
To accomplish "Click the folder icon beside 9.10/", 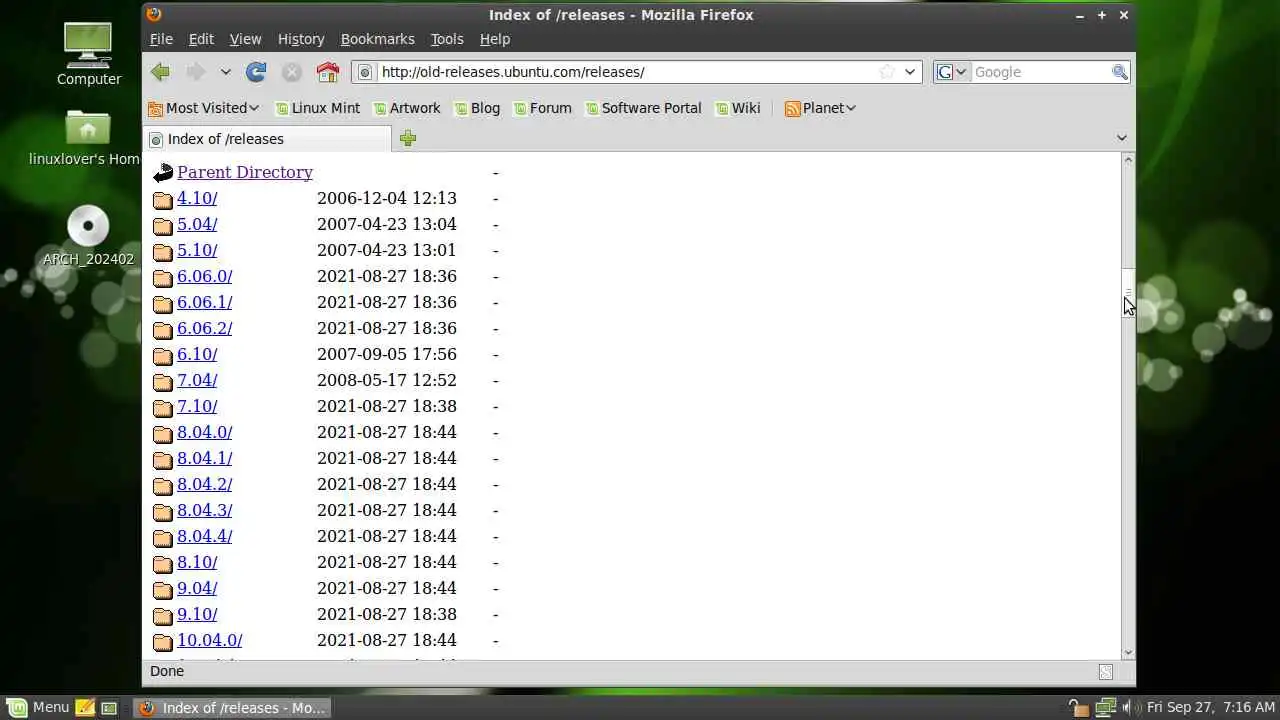I will [x=163, y=616].
